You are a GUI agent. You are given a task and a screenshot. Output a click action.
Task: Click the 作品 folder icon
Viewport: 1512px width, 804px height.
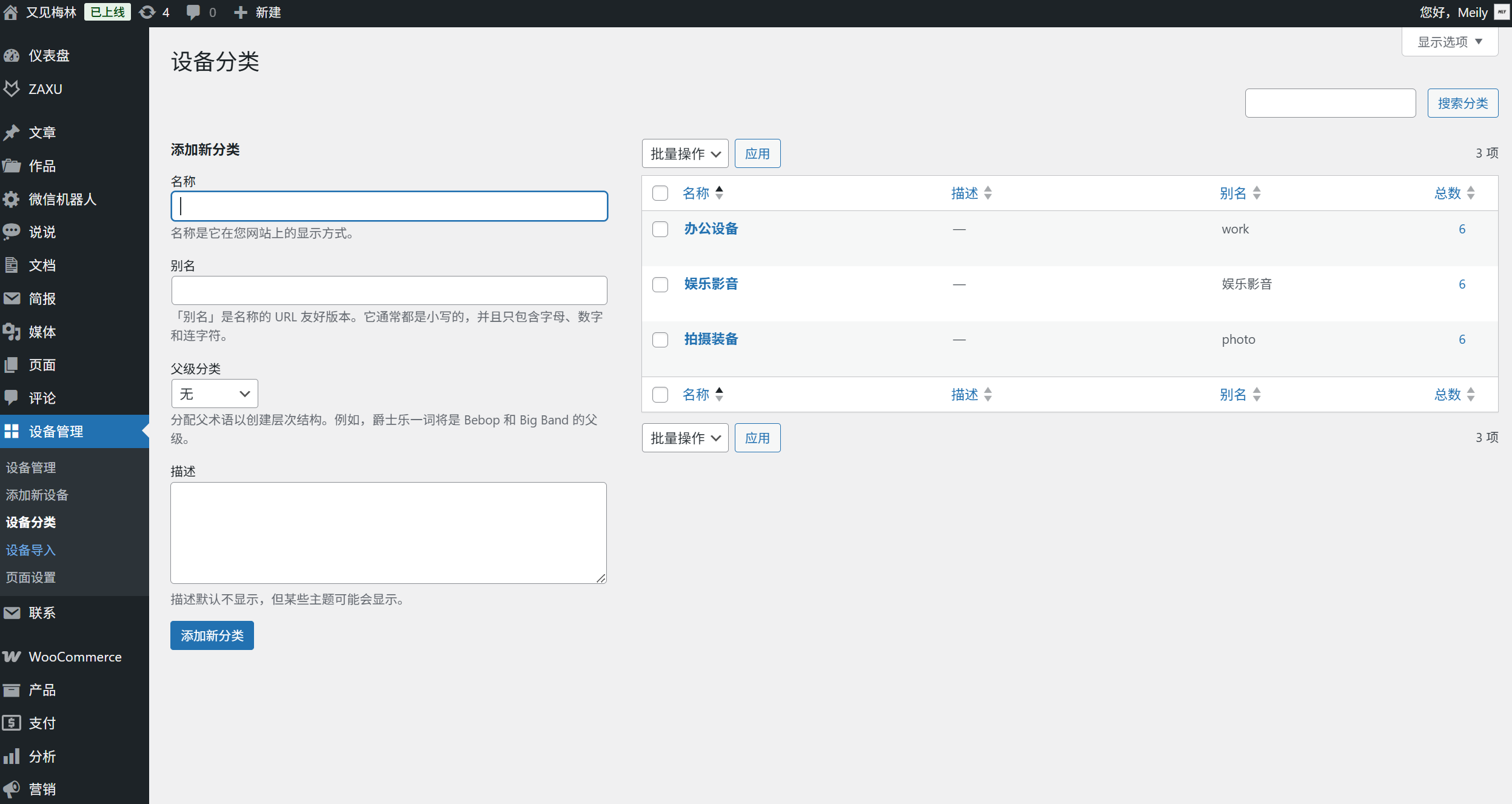pos(12,166)
